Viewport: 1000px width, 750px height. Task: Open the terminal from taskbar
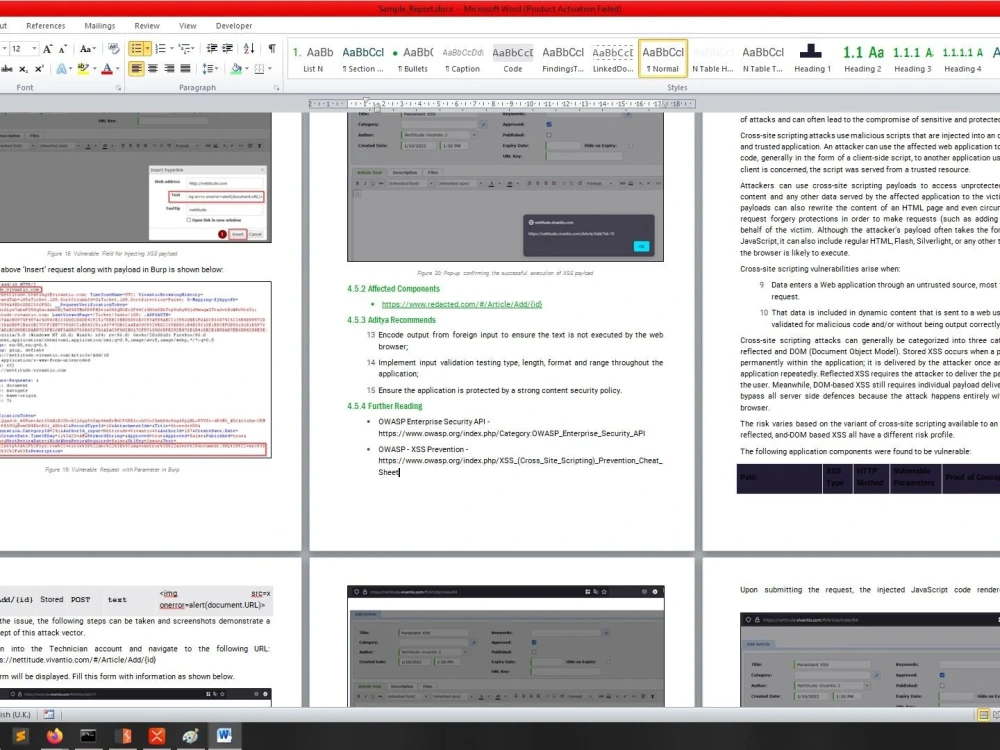pyautogui.click(x=88, y=736)
